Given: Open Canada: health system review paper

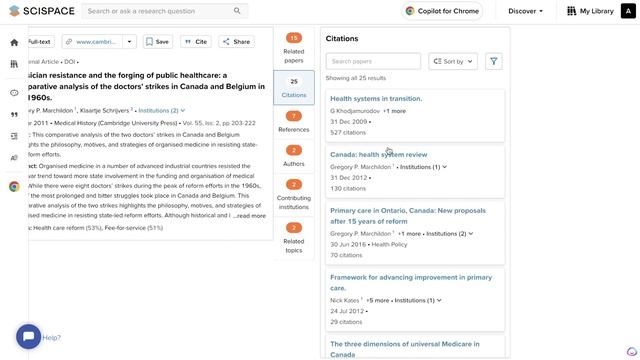Looking at the screenshot, I should [x=378, y=155].
